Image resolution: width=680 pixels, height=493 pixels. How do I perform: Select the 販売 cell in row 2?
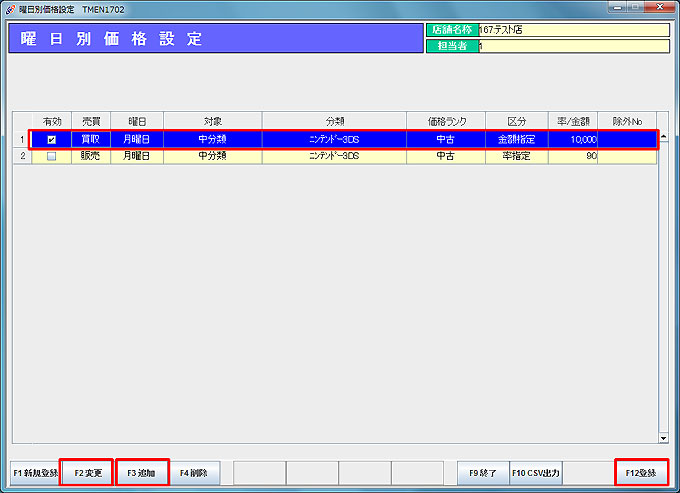pos(91,157)
